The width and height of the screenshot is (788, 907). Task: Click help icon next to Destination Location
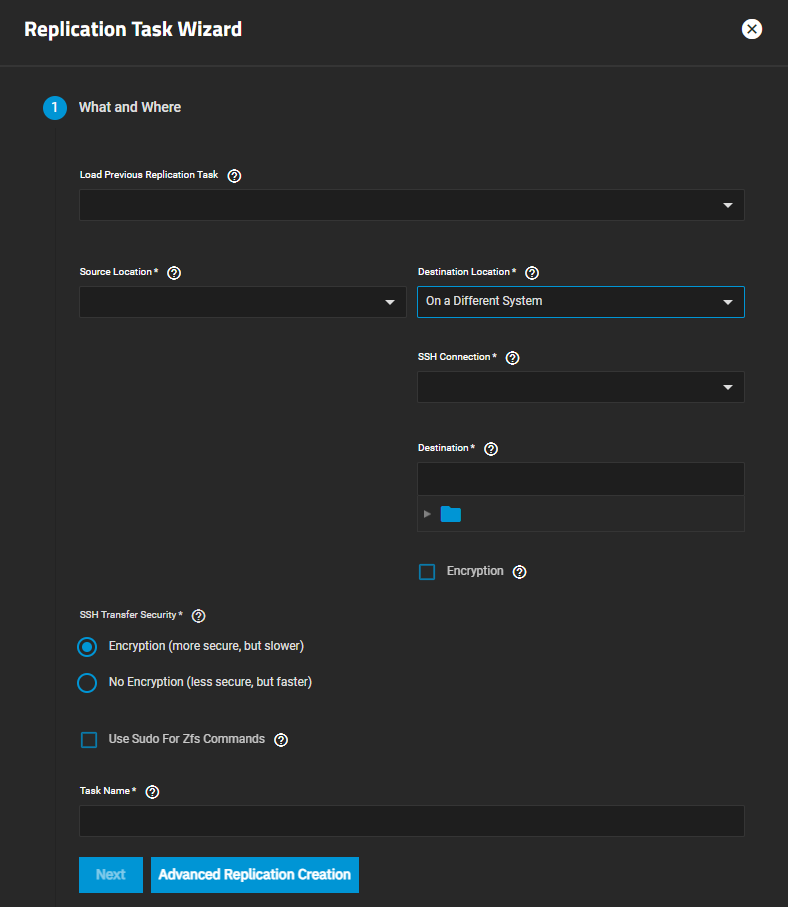coord(532,273)
